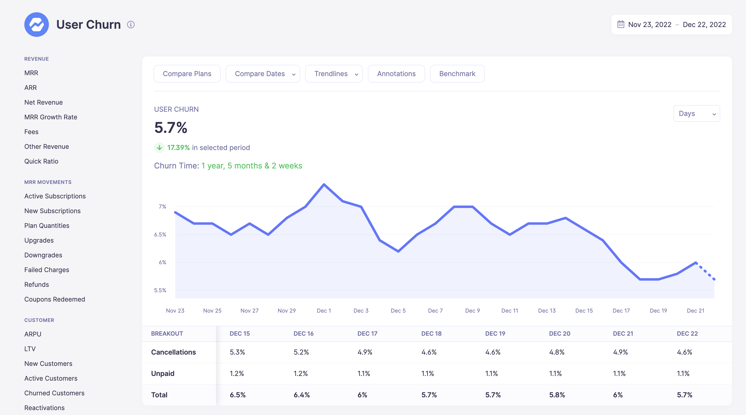
Task: Go to Downgrades
Action: coord(43,255)
